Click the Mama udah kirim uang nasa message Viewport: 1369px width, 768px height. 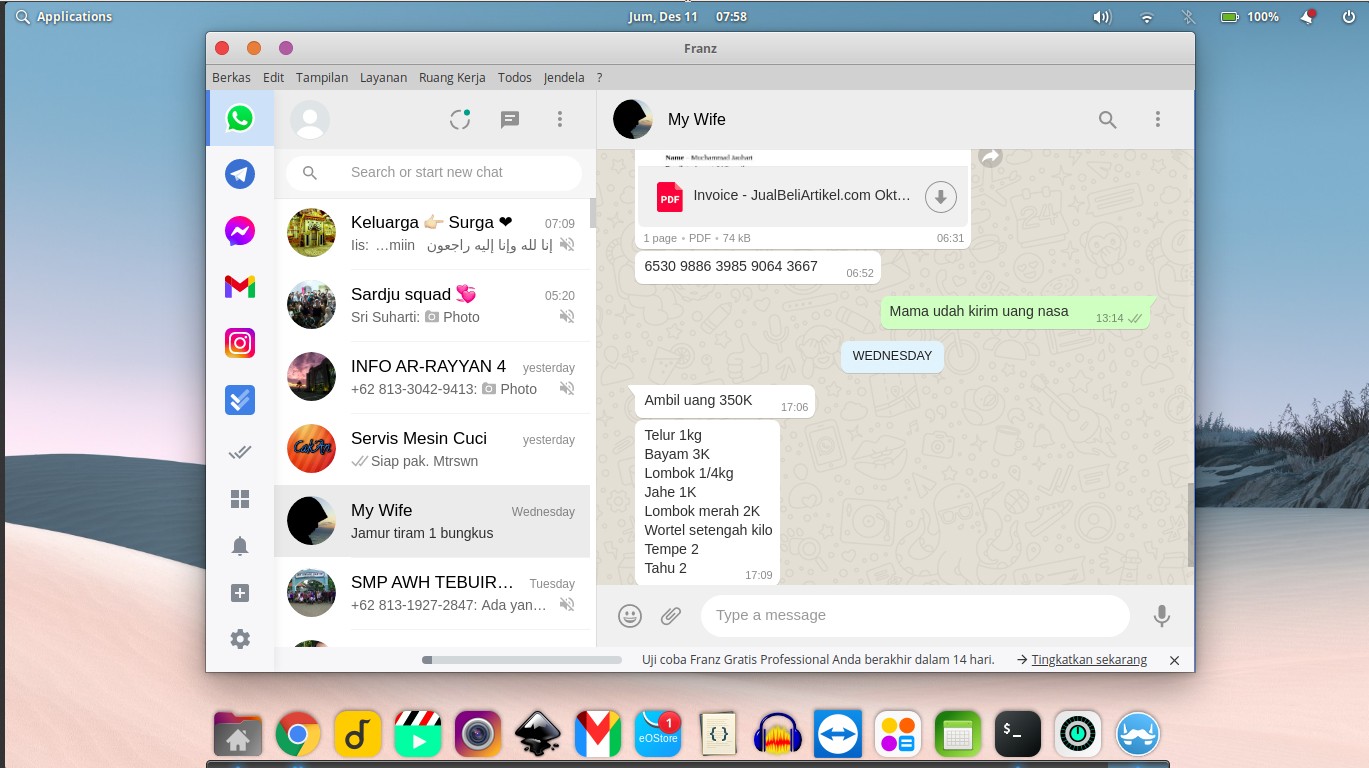click(x=1016, y=312)
